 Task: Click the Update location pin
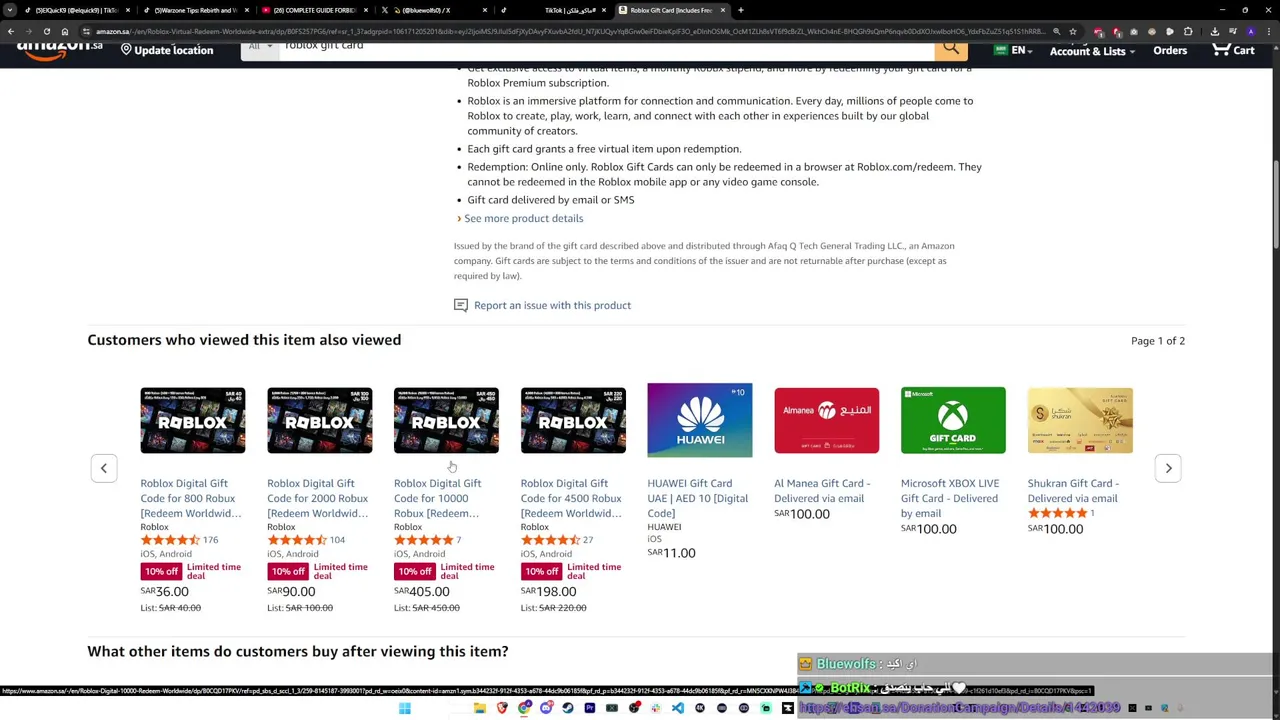point(127,49)
